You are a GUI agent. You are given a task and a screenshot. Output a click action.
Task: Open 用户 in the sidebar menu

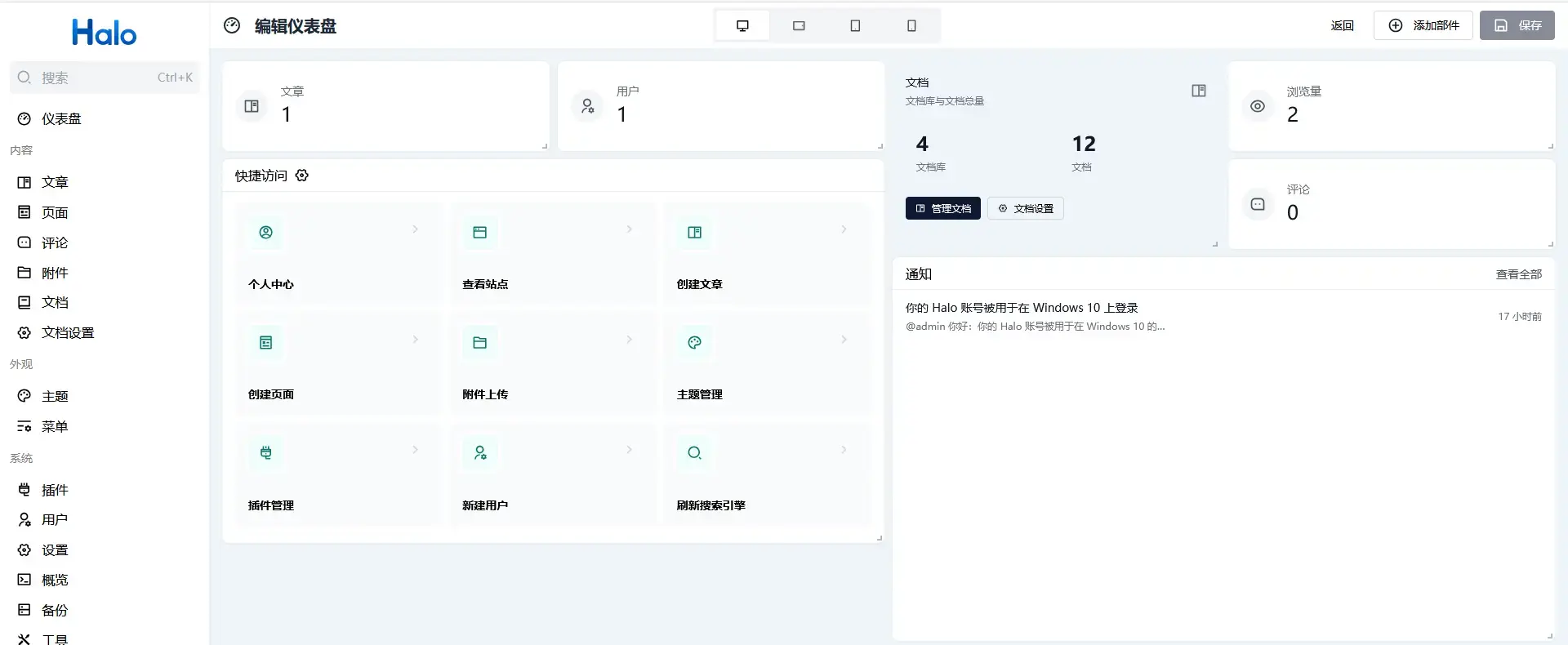[x=105, y=519]
